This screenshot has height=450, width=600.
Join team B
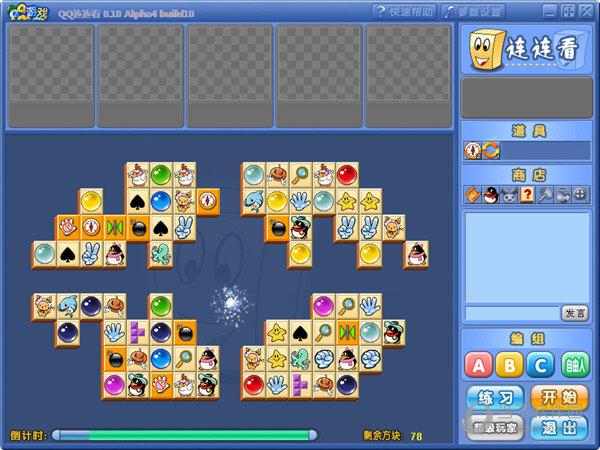[x=511, y=364]
